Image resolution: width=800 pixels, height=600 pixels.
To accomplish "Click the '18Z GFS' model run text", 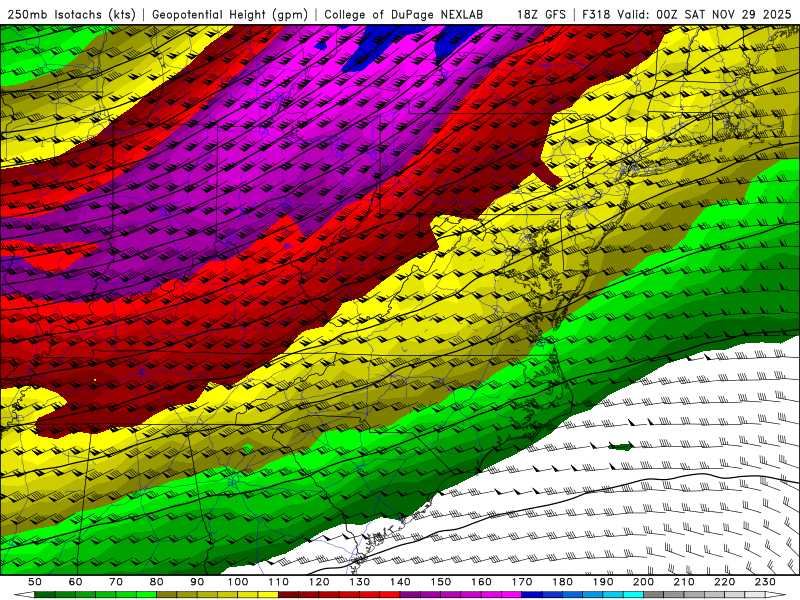I will pyautogui.click(x=541, y=15).
